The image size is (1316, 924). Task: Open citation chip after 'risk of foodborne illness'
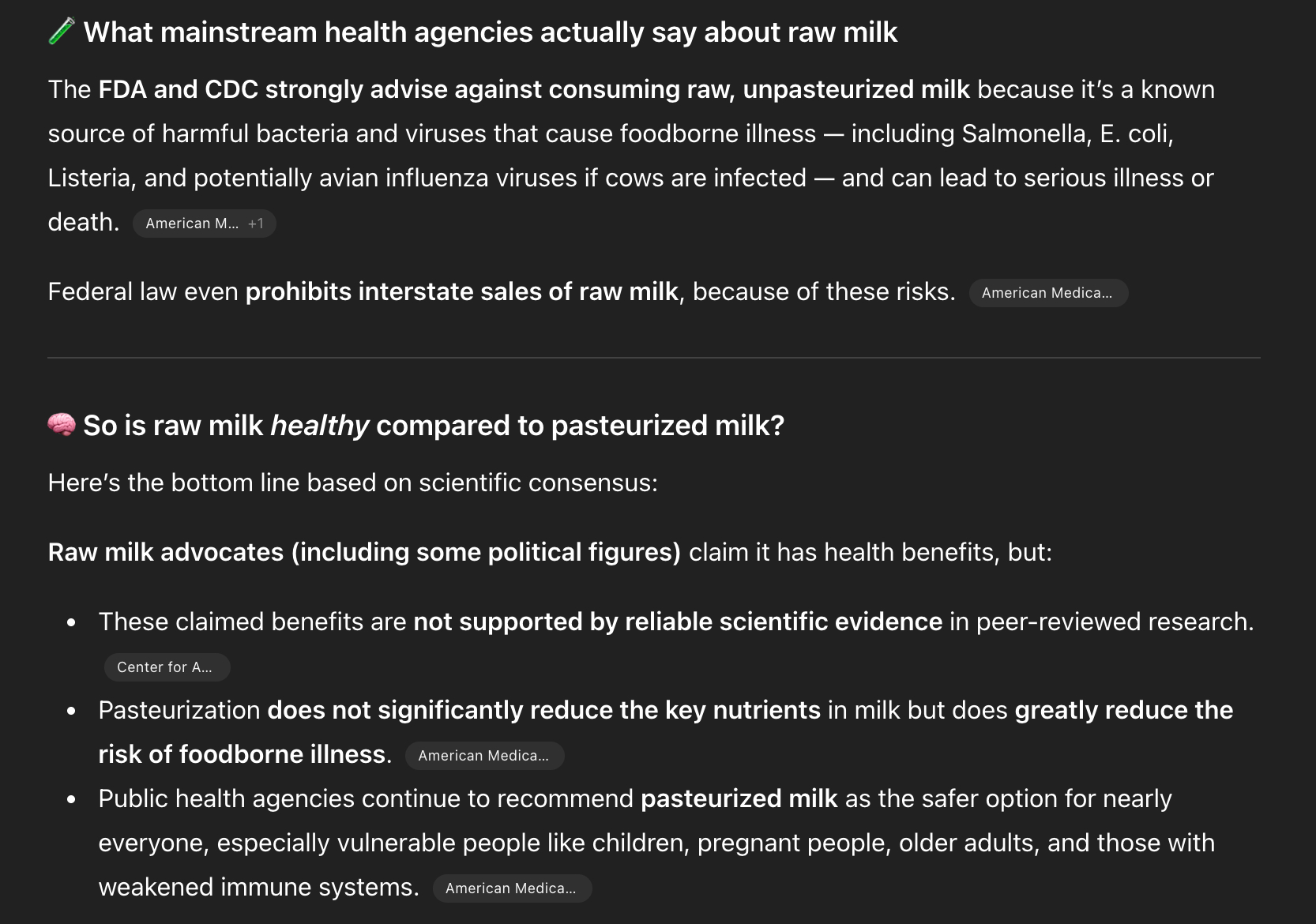483,756
